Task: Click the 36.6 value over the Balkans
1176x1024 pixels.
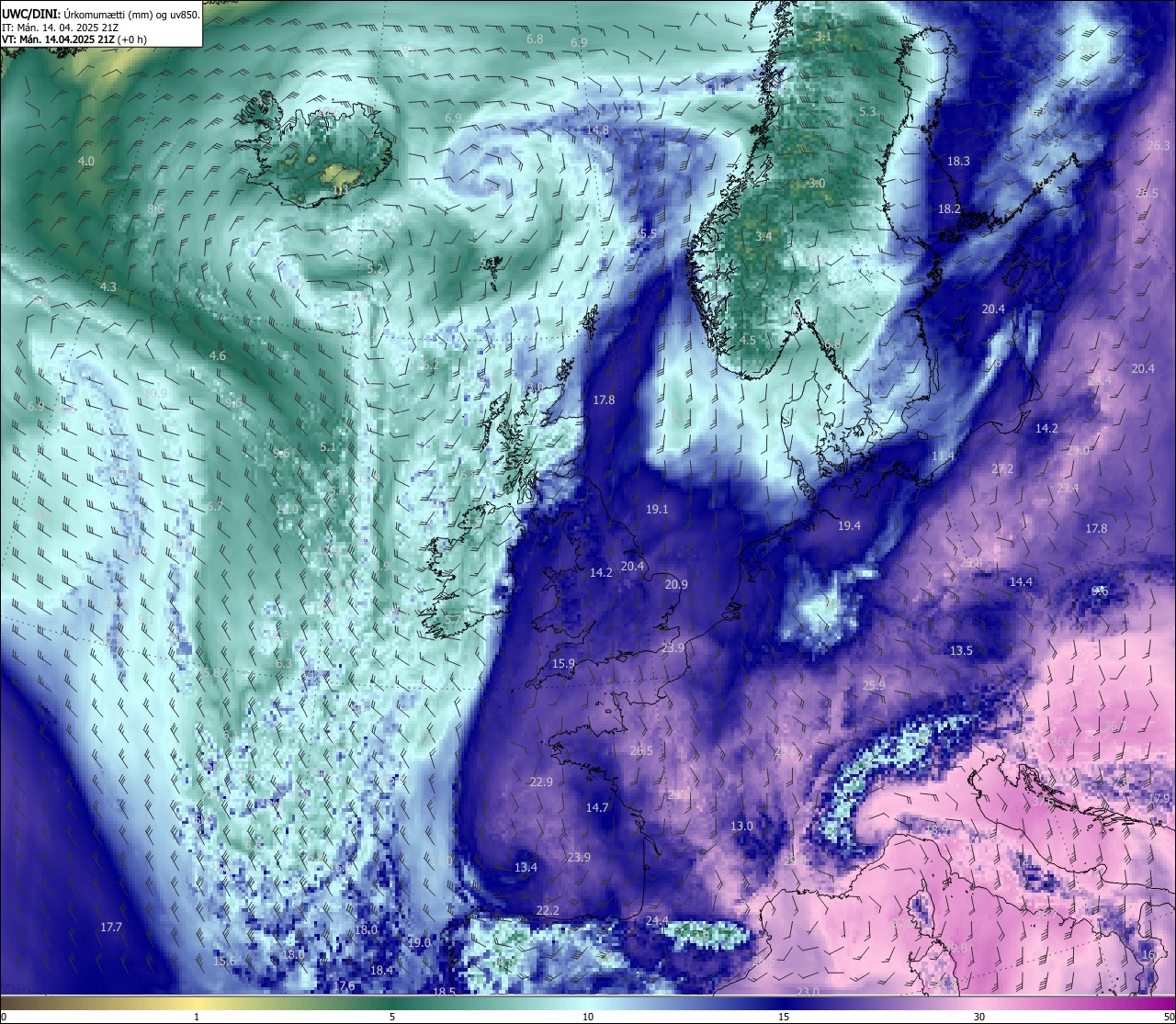Action: tap(1062, 741)
